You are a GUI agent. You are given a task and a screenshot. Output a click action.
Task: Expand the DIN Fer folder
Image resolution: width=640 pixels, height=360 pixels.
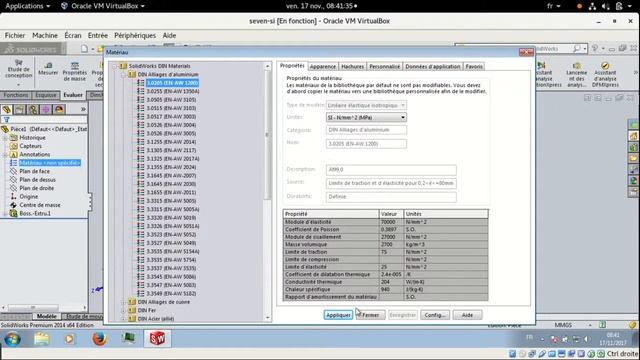pos(124,311)
